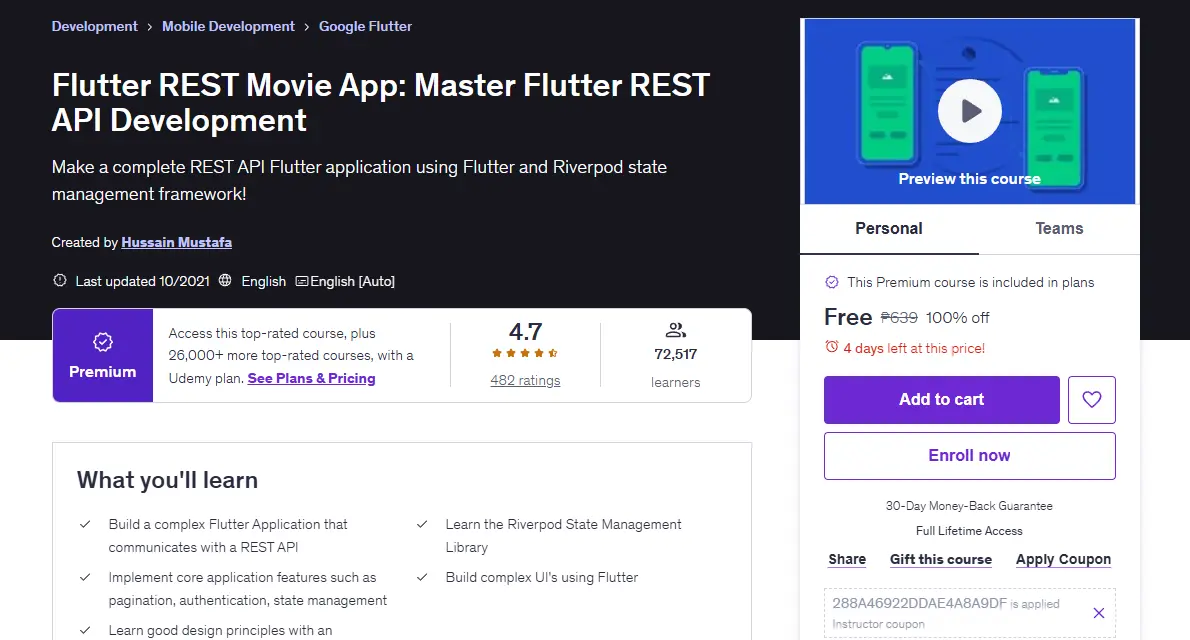Image resolution: width=1190 pixels, height=640 pixels.
Task: Click the checkmark beside Build complex UI's using Flutter
Action: pos(422,578)
